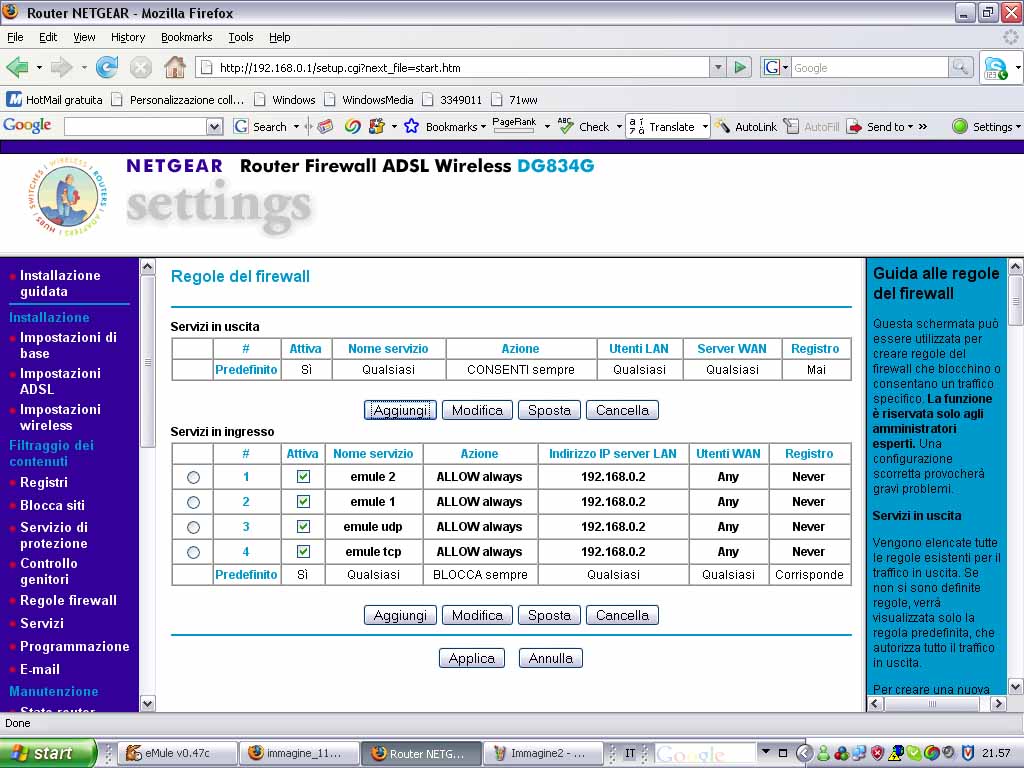Open the File menu
1024x768 pixels.
[x=15, y=37]
